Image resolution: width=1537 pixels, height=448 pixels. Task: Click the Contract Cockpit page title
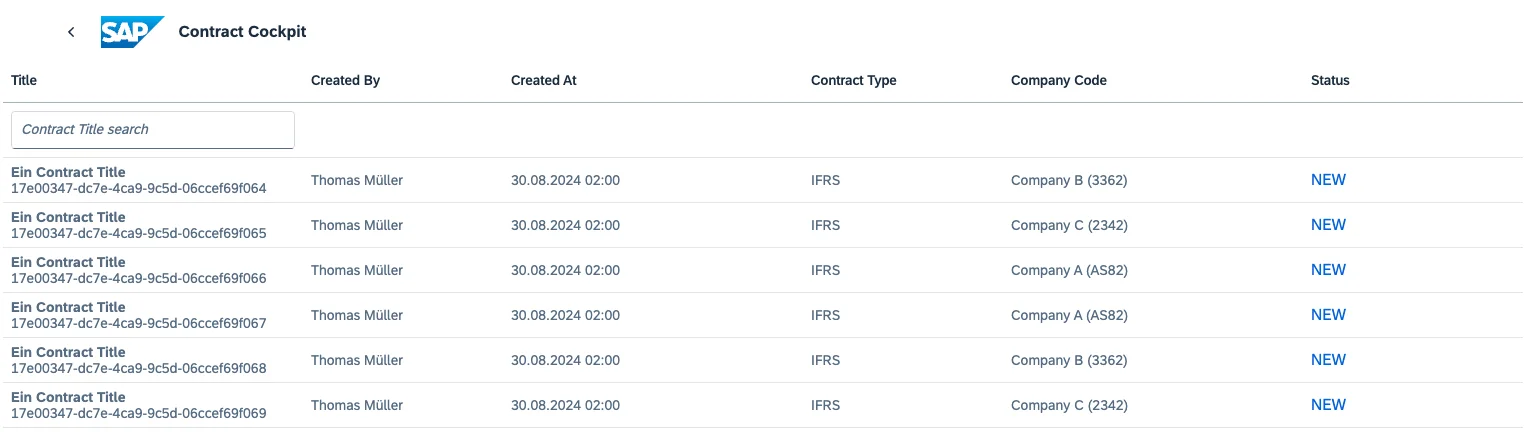[242, 32]
